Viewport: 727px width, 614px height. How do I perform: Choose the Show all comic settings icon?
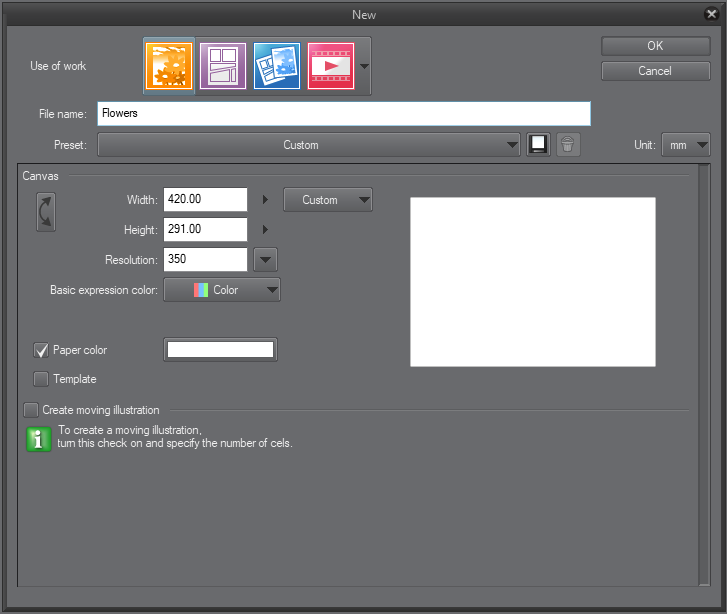(x=277, y=66)
